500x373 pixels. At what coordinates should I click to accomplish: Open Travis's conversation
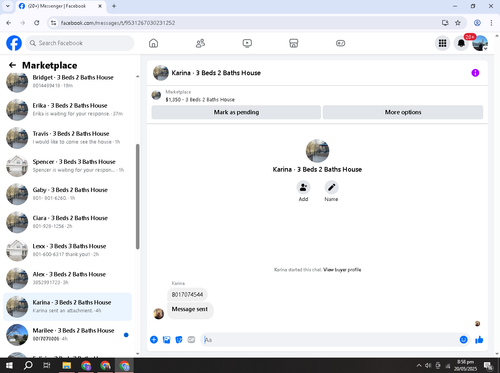(68, 138)
